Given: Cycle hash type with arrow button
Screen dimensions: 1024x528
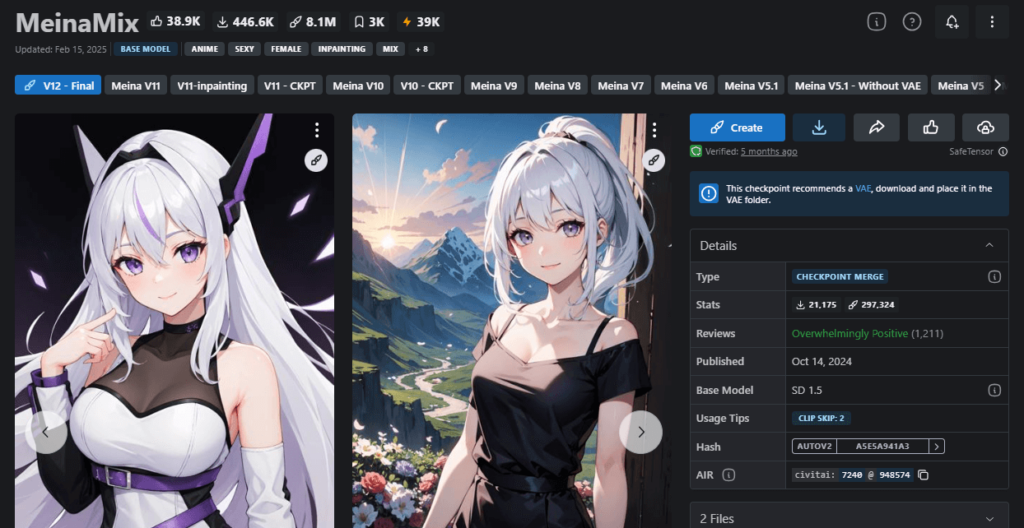Looking at the screenshot, I should [936, 447].
